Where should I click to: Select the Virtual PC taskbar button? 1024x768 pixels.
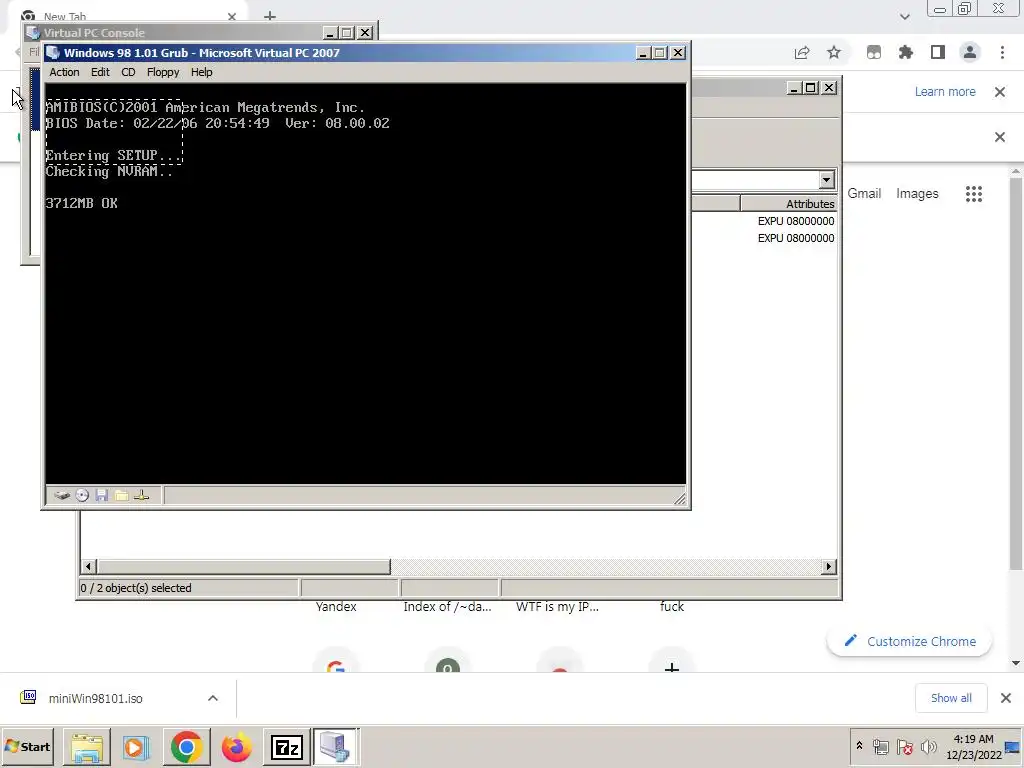click(x=336, y=746)
